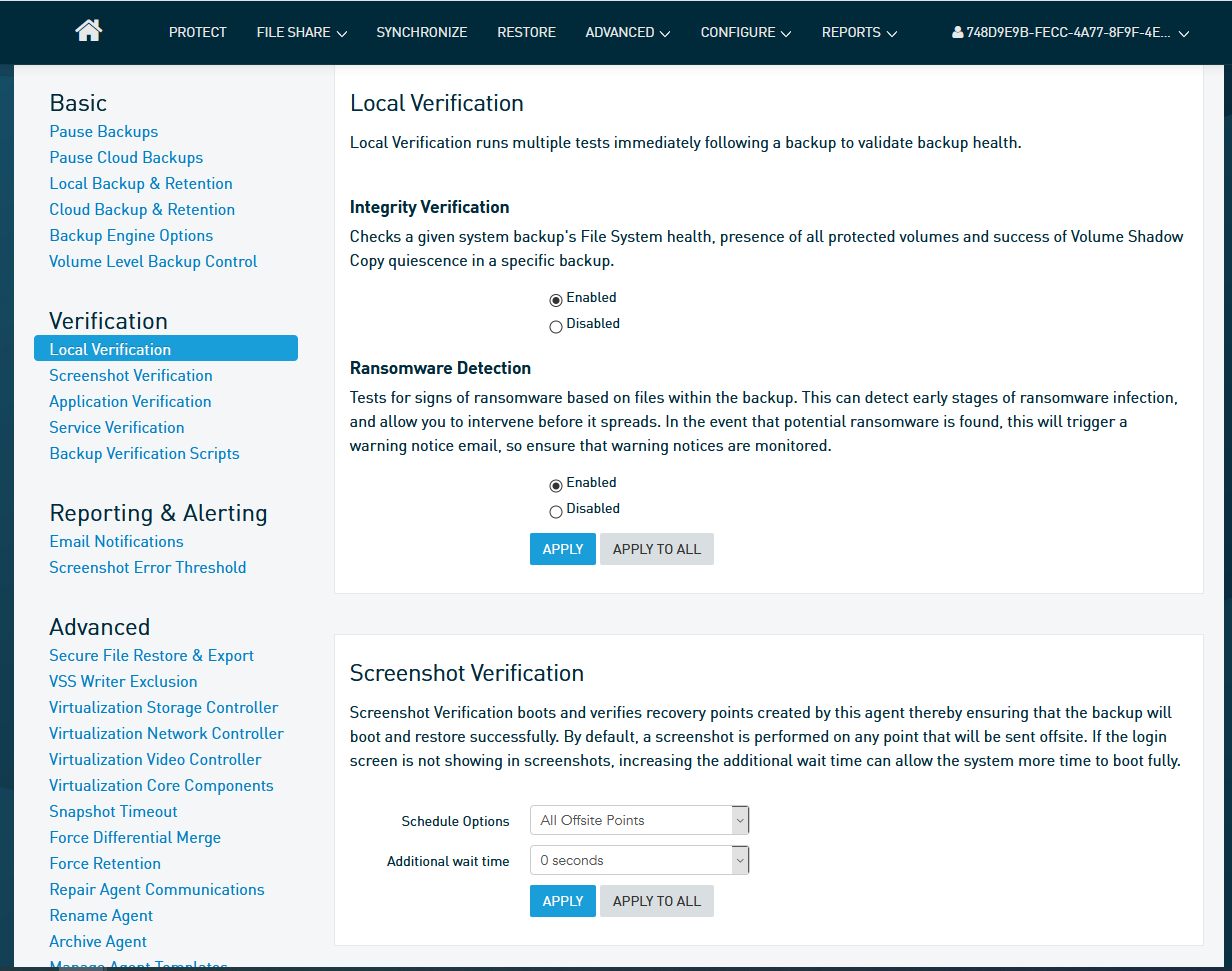Screen dimensions: 1232x971
Task: Open Service Verification sidebar link
Action: 117,427
